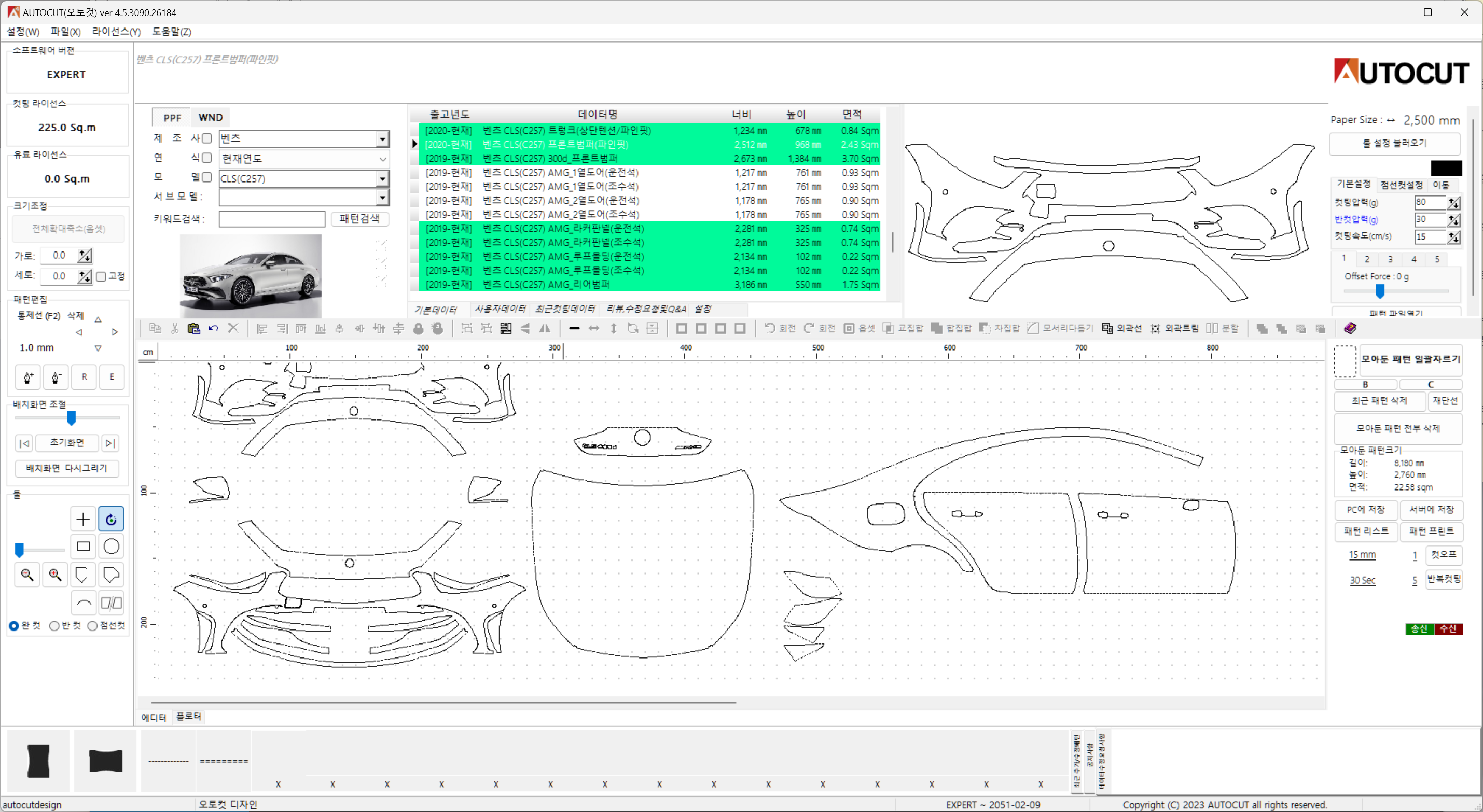Click the horizontal mirror flip icon
Image resolution: width=1483 pixels, height=812 pixels.
point(545,329)
